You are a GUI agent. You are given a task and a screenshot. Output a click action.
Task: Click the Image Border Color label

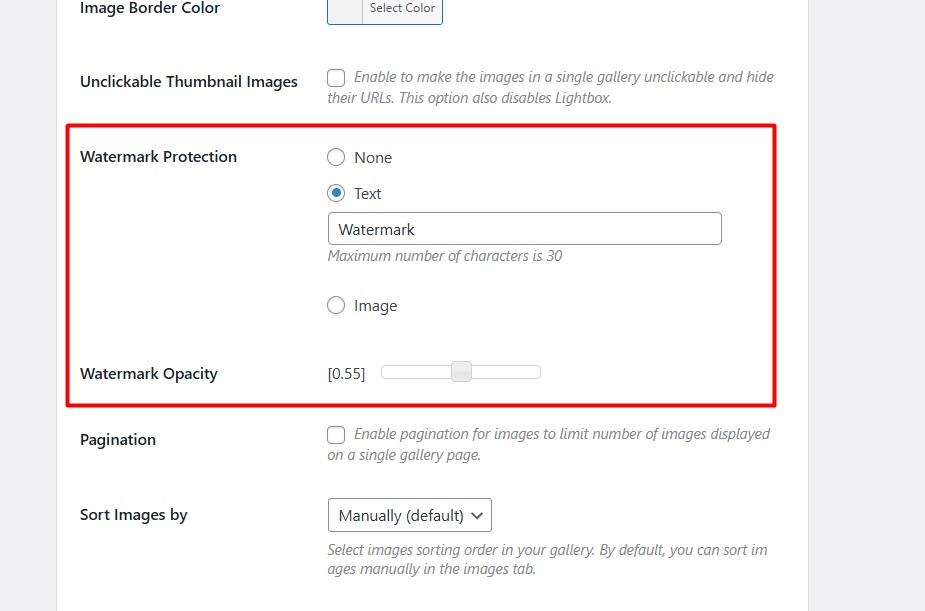tap(149, 8)
